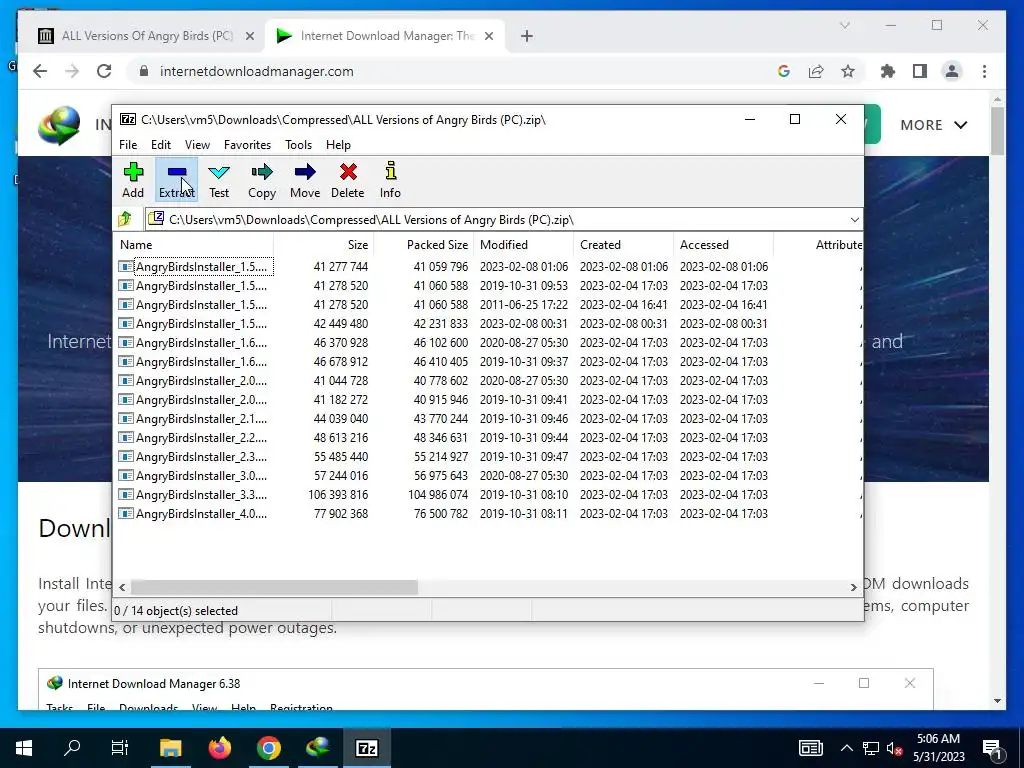Open Windows taskbar search

pyautogui.click(x=72, y=748)
